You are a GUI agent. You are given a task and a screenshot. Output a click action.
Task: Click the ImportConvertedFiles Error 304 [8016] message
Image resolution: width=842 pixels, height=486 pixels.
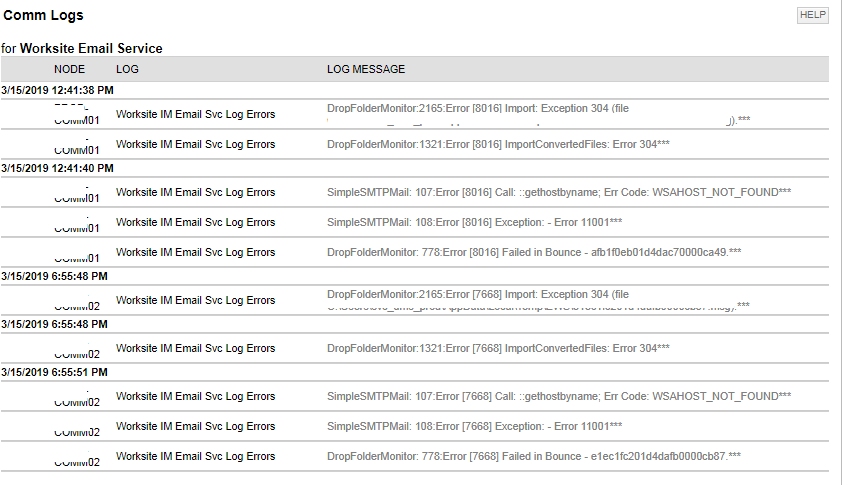pyautogui.click(x=498, y=144)
